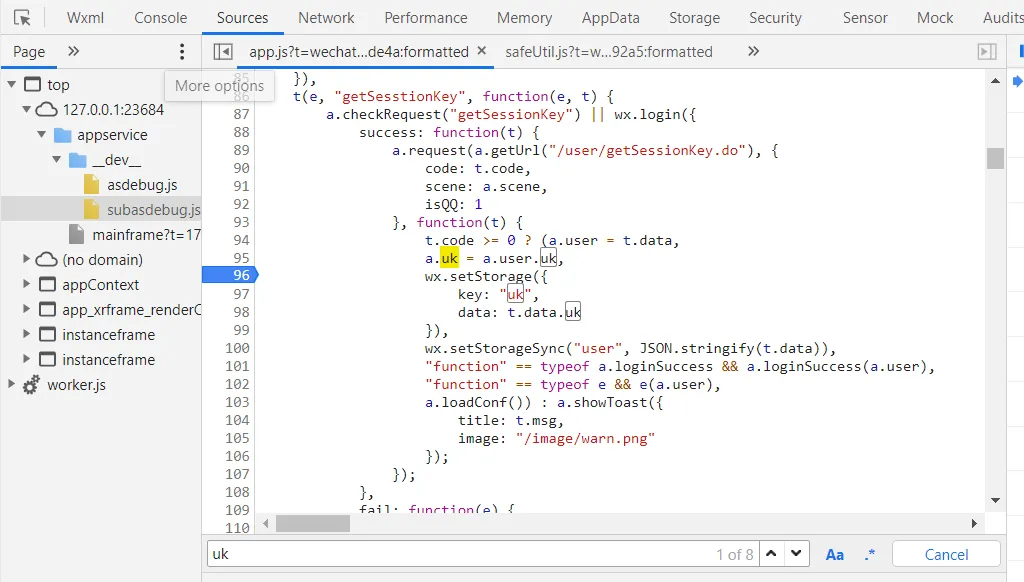Toggle the file navigator sidebar
Viewport: 1024px width, 582px height.
[x=223, y=52]
